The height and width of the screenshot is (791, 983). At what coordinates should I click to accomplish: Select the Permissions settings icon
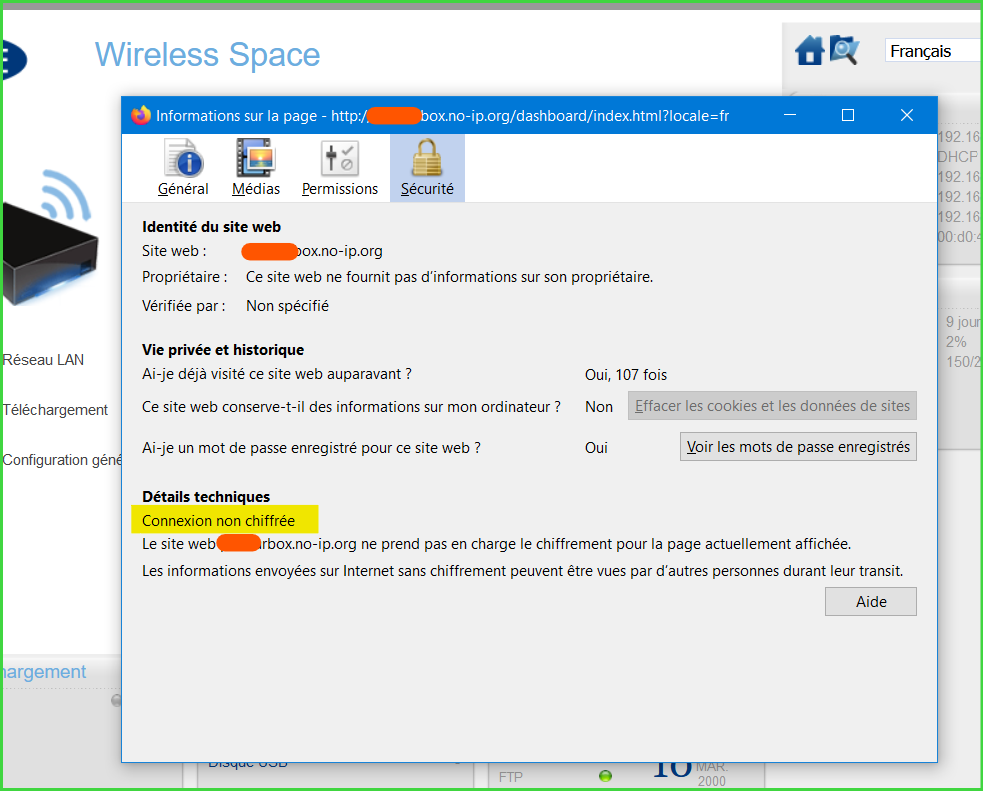pos(340,160)
